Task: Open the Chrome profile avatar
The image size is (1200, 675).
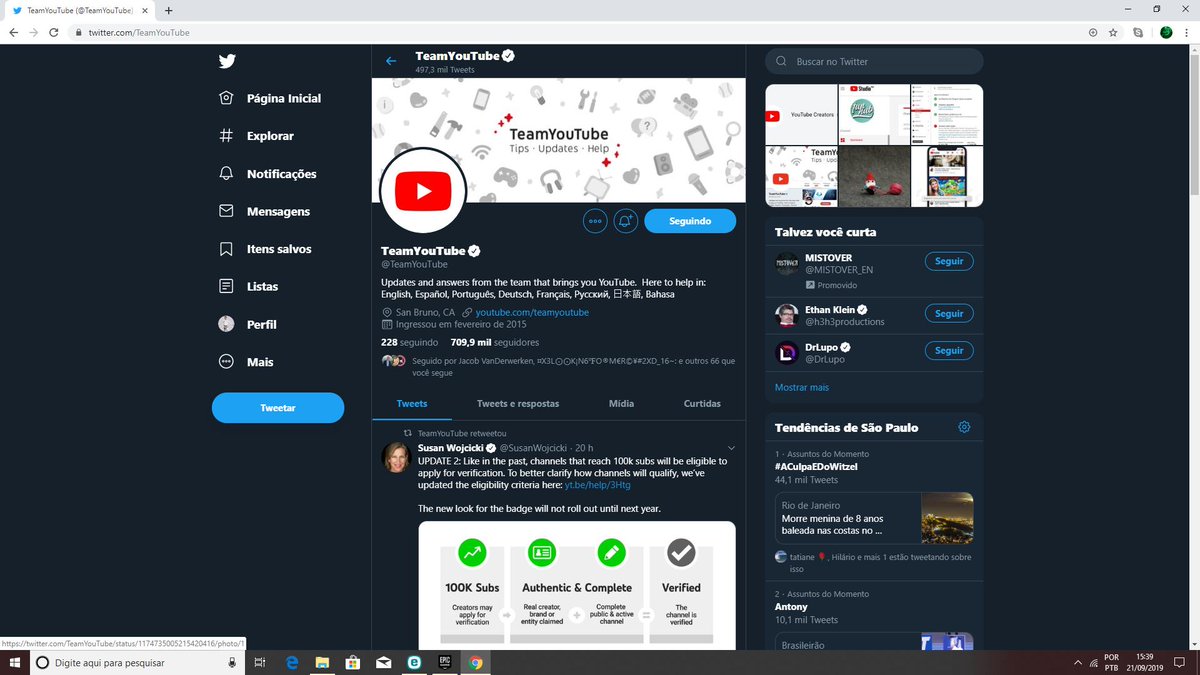Action: [x=1166, y=32]
